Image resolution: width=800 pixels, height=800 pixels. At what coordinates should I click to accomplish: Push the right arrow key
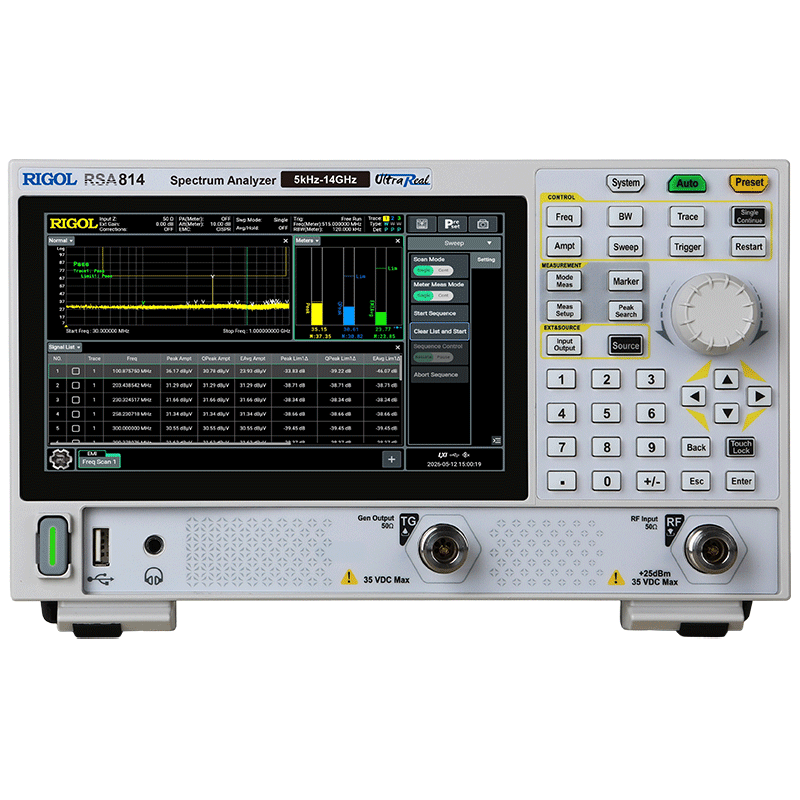[x=759, y=396]
